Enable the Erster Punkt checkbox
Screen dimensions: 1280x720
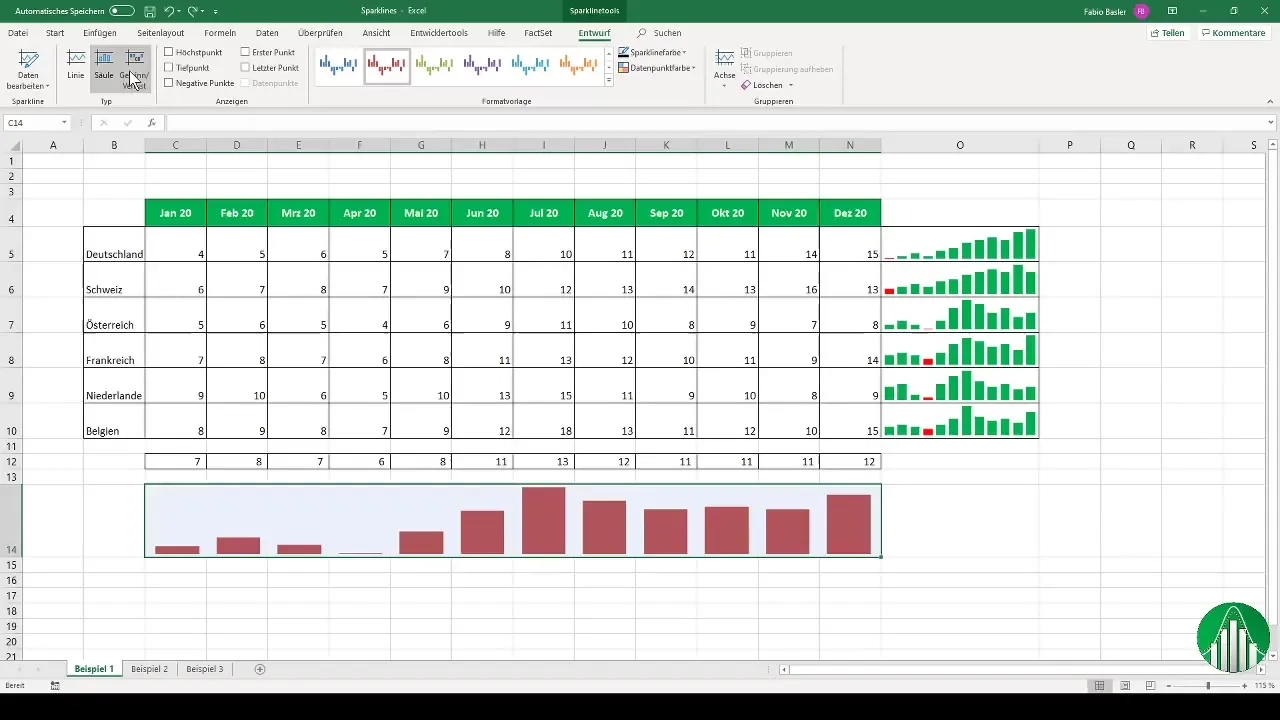[x=246, y=52]
